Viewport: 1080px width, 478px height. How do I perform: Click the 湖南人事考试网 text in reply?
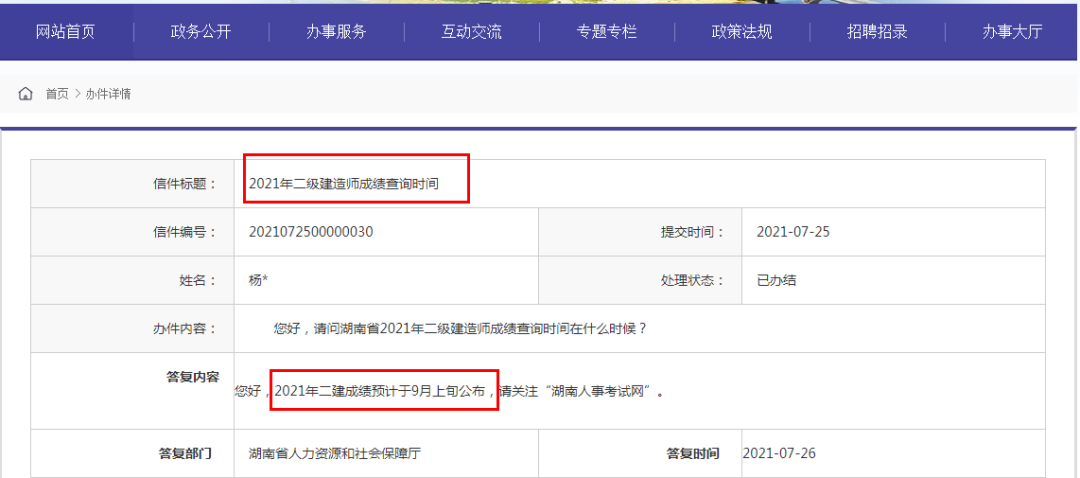point(607,391)
